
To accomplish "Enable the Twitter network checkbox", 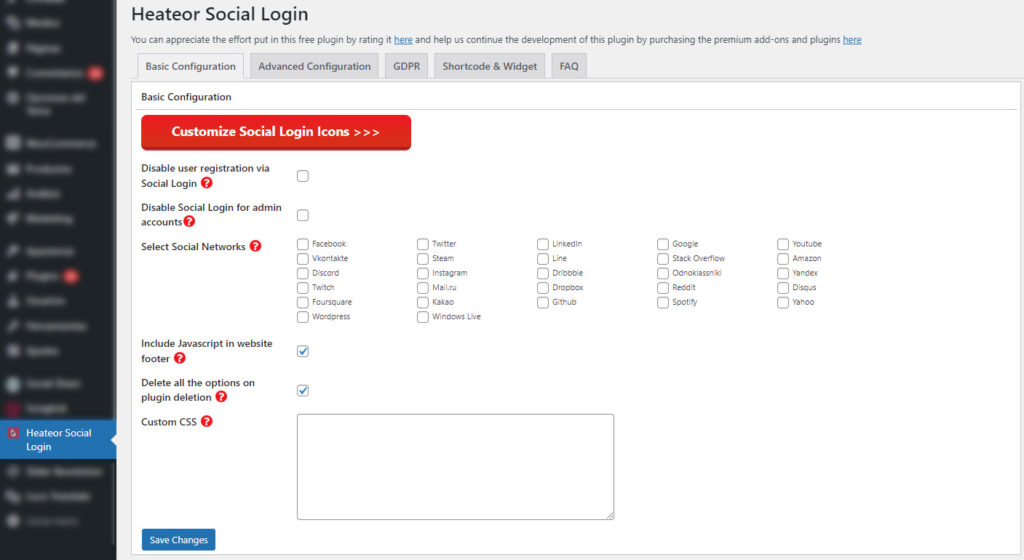I will 423,244.
